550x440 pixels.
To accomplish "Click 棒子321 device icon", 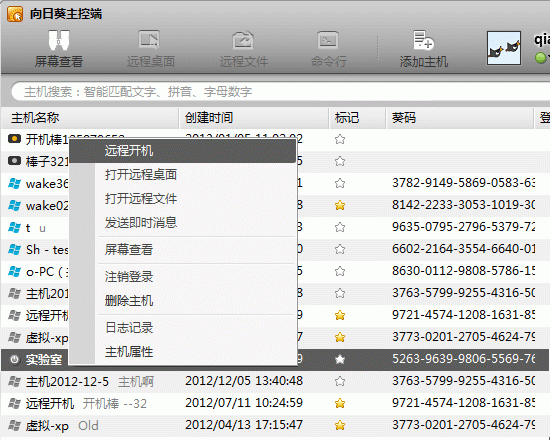I will pyautogui.click(x=14, y=161).
